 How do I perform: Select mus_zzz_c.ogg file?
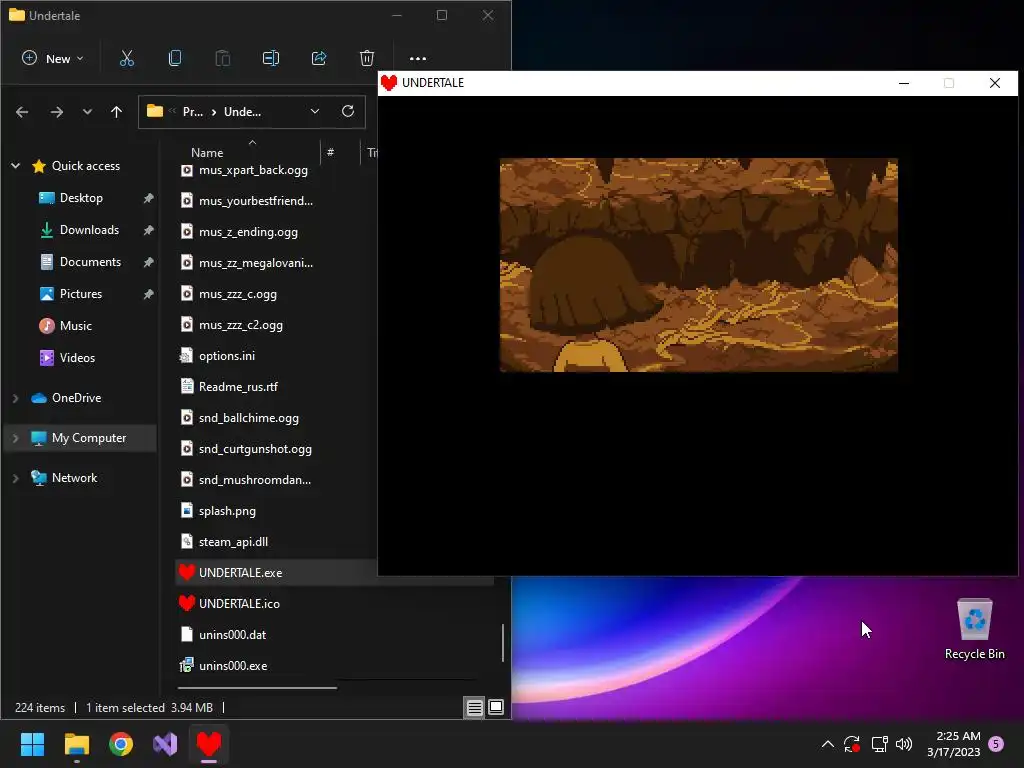click(x=237, y=294)
